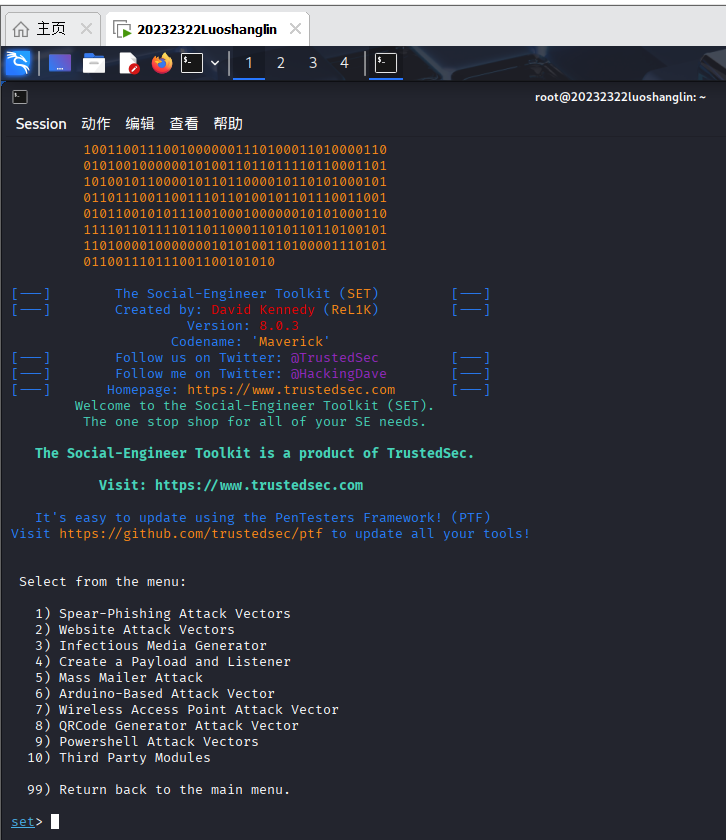Click the @HackingDave Twitter handle
The width and height of the screenshot is (726, 840).
click(x=339, y=373)
